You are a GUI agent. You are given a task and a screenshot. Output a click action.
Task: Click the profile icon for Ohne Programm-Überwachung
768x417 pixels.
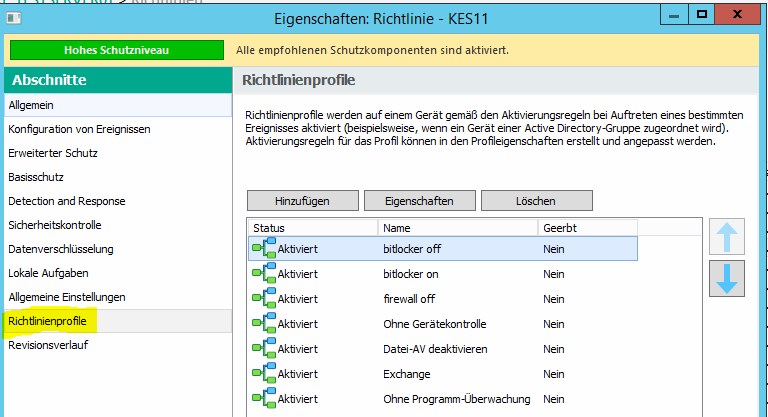tap(264, 398)
